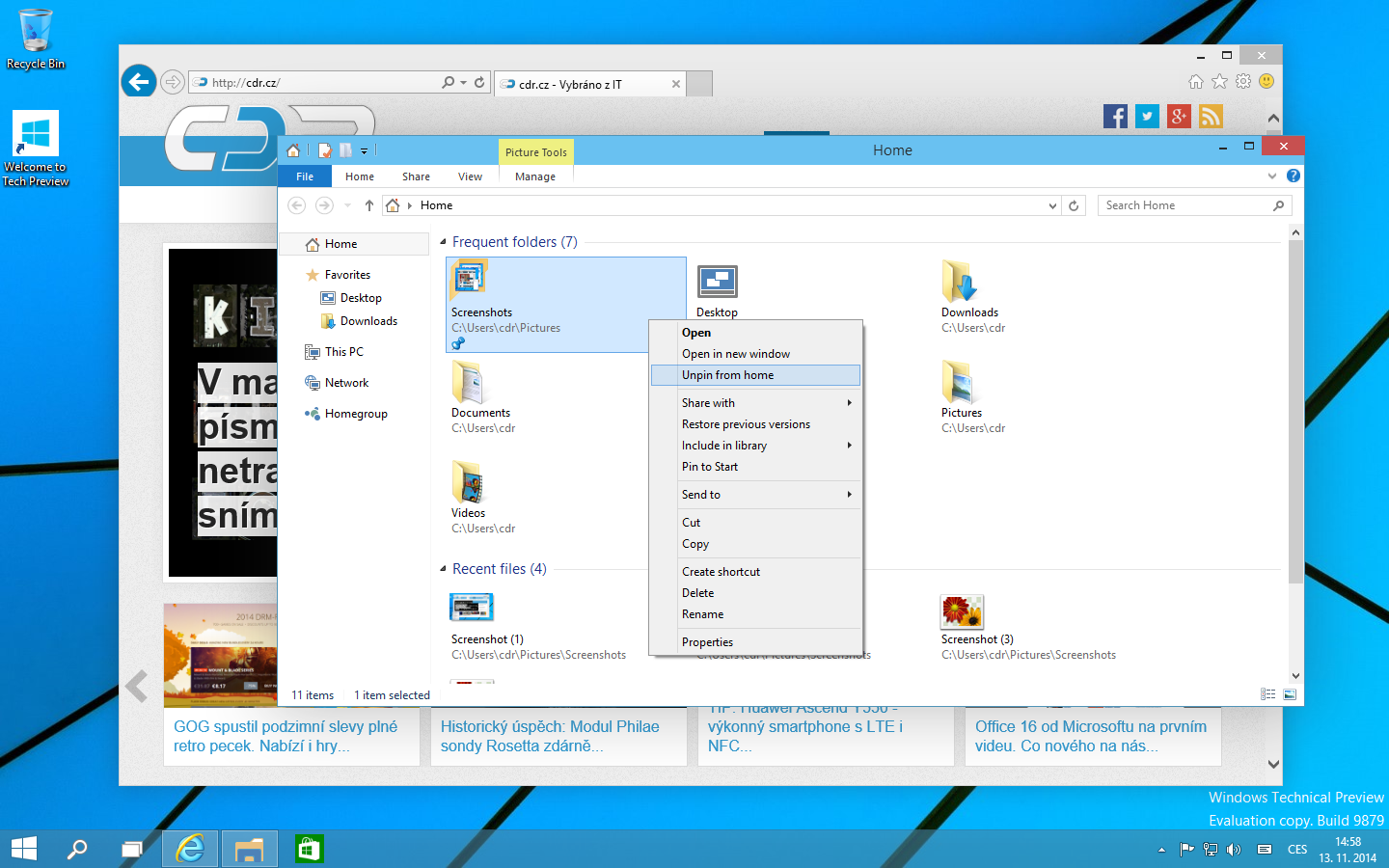Select Properties from the context menu
The height and width of the screenshot is (868, 1389).
[x=707, y=642]
